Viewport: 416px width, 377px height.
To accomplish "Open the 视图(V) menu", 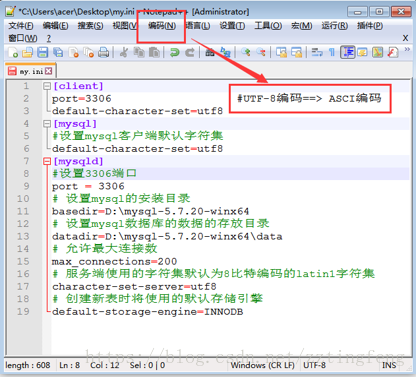I will [x=125, y=26].
